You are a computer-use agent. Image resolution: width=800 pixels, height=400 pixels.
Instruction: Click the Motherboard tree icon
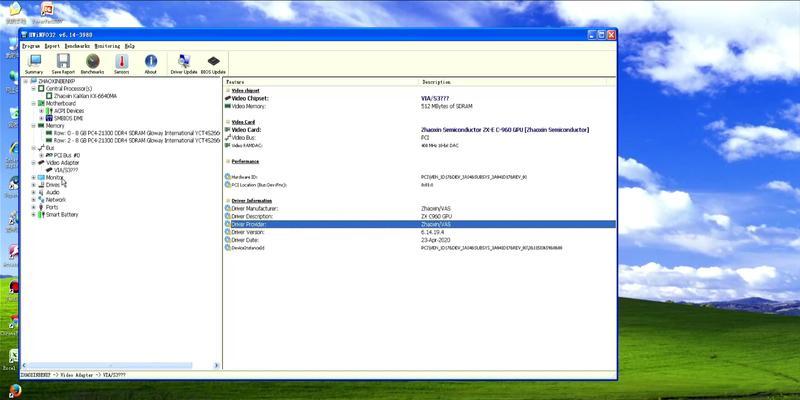point(41,104)
